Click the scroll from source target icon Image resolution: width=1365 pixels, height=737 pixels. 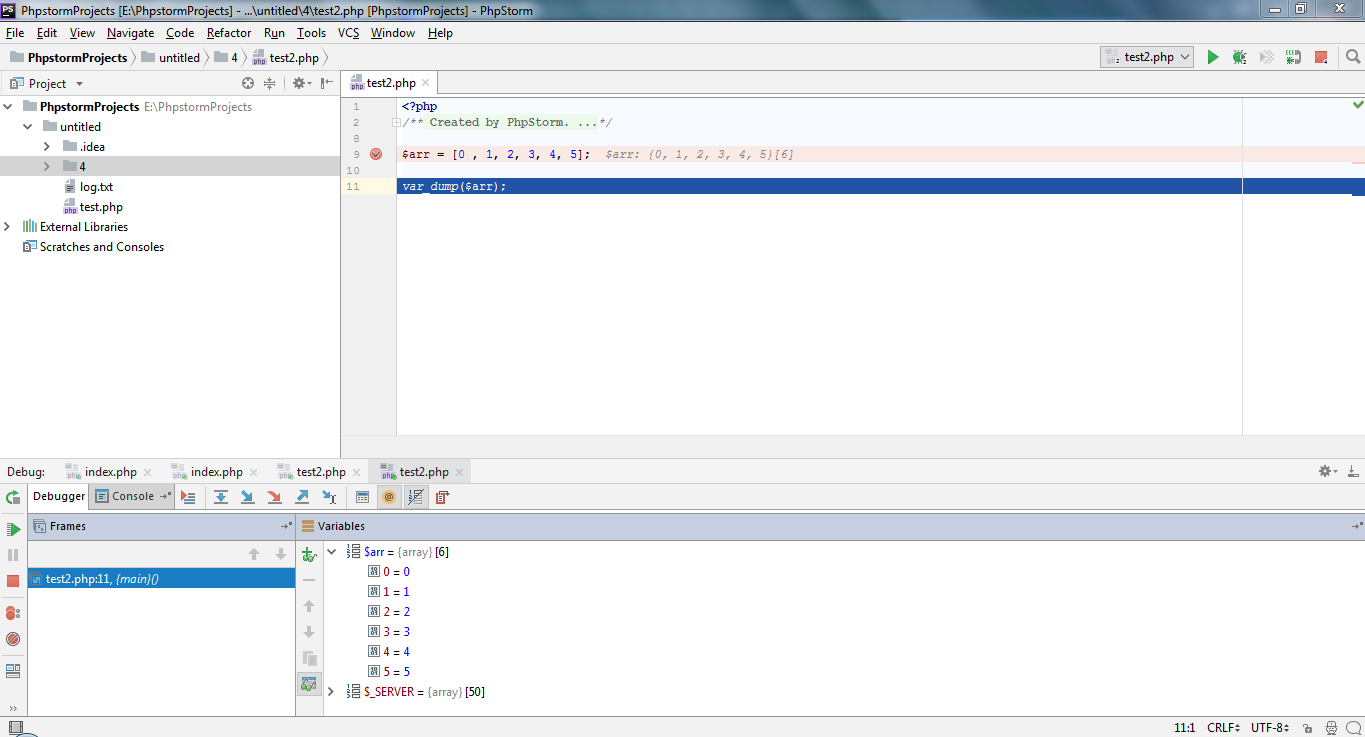(248, 83)
